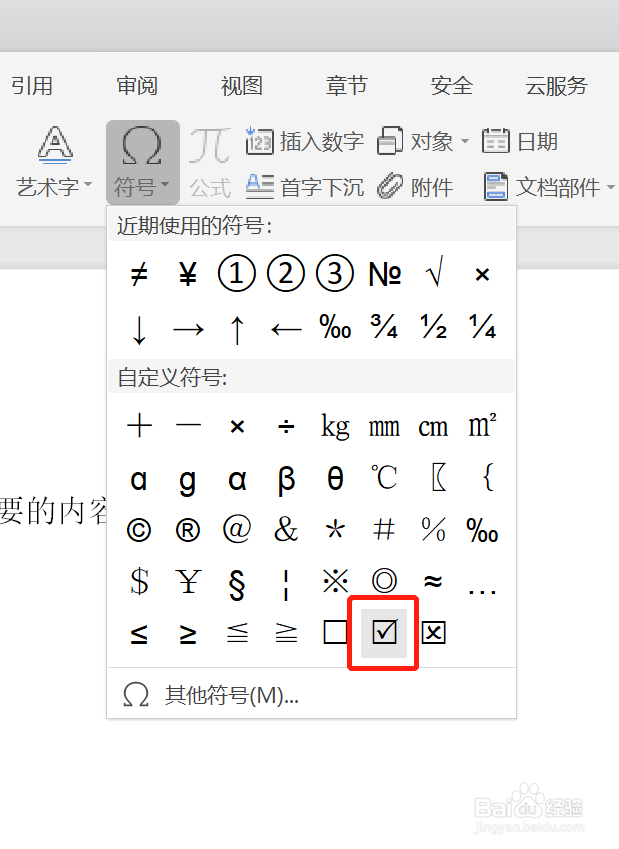The image size is (619, 849).
Task: Insert the right arrow → symbol
Action: 188,329
